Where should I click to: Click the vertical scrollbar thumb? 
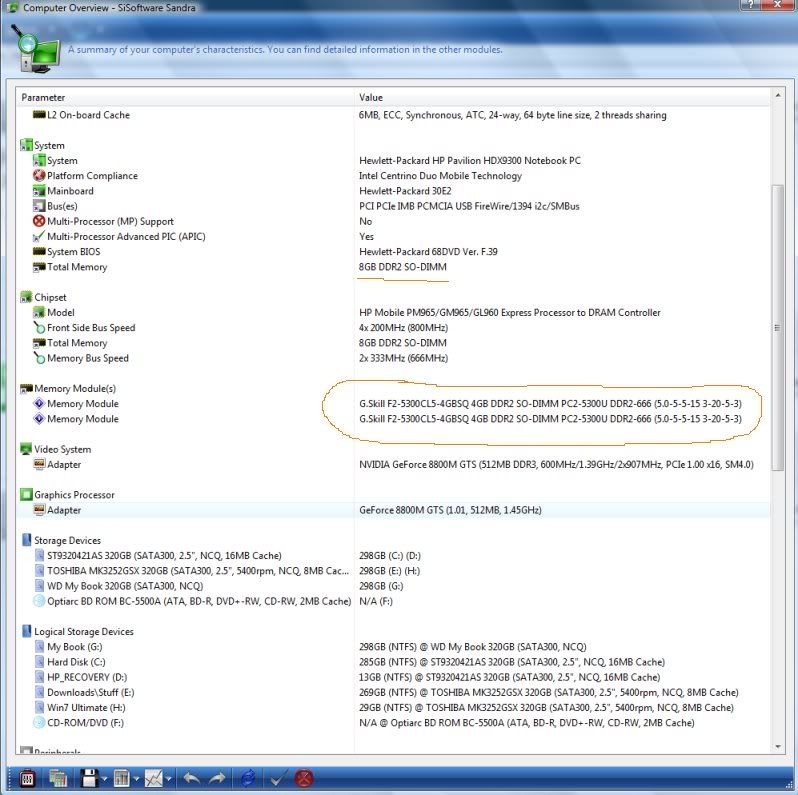pos(778,328)
